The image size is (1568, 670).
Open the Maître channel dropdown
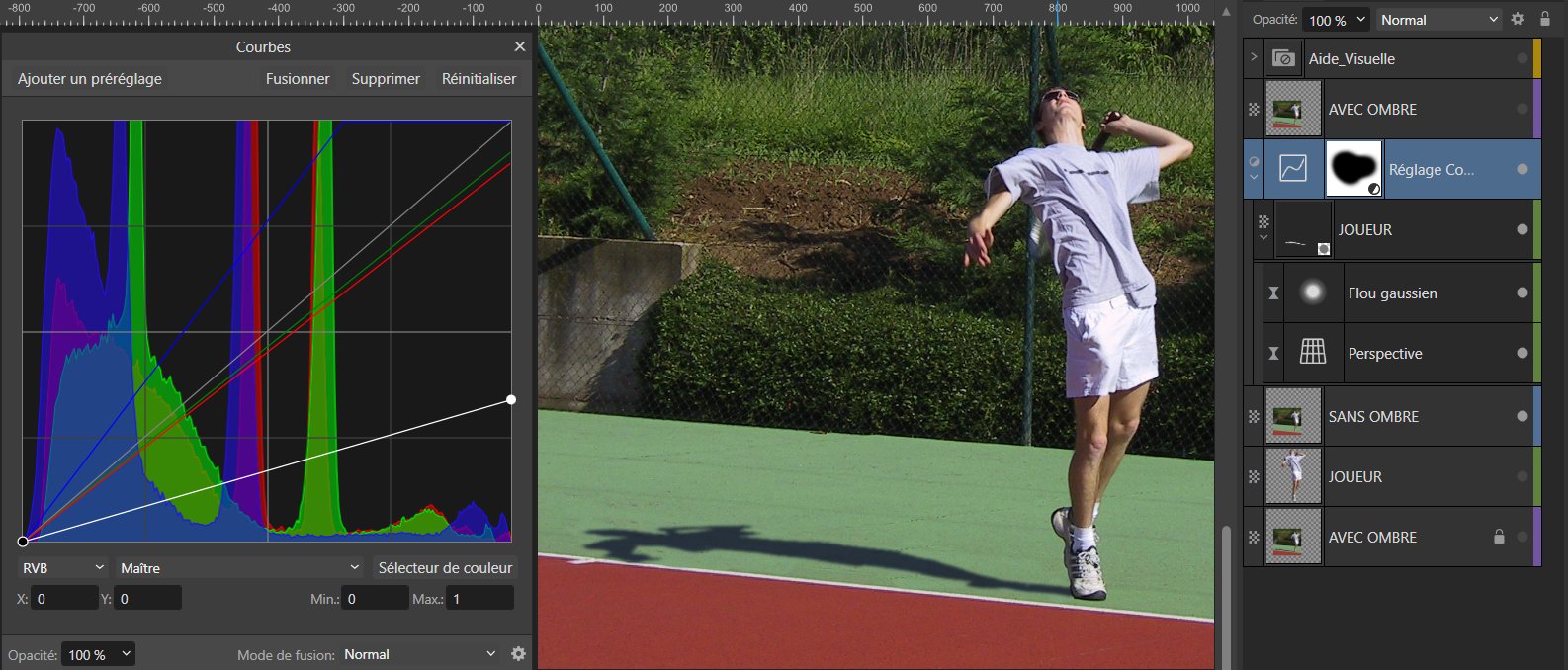tap(239, 568)
